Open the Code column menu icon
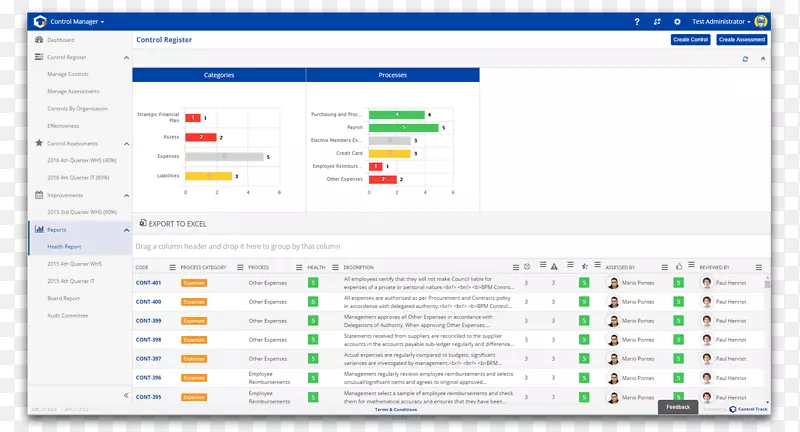 point(172,267)
